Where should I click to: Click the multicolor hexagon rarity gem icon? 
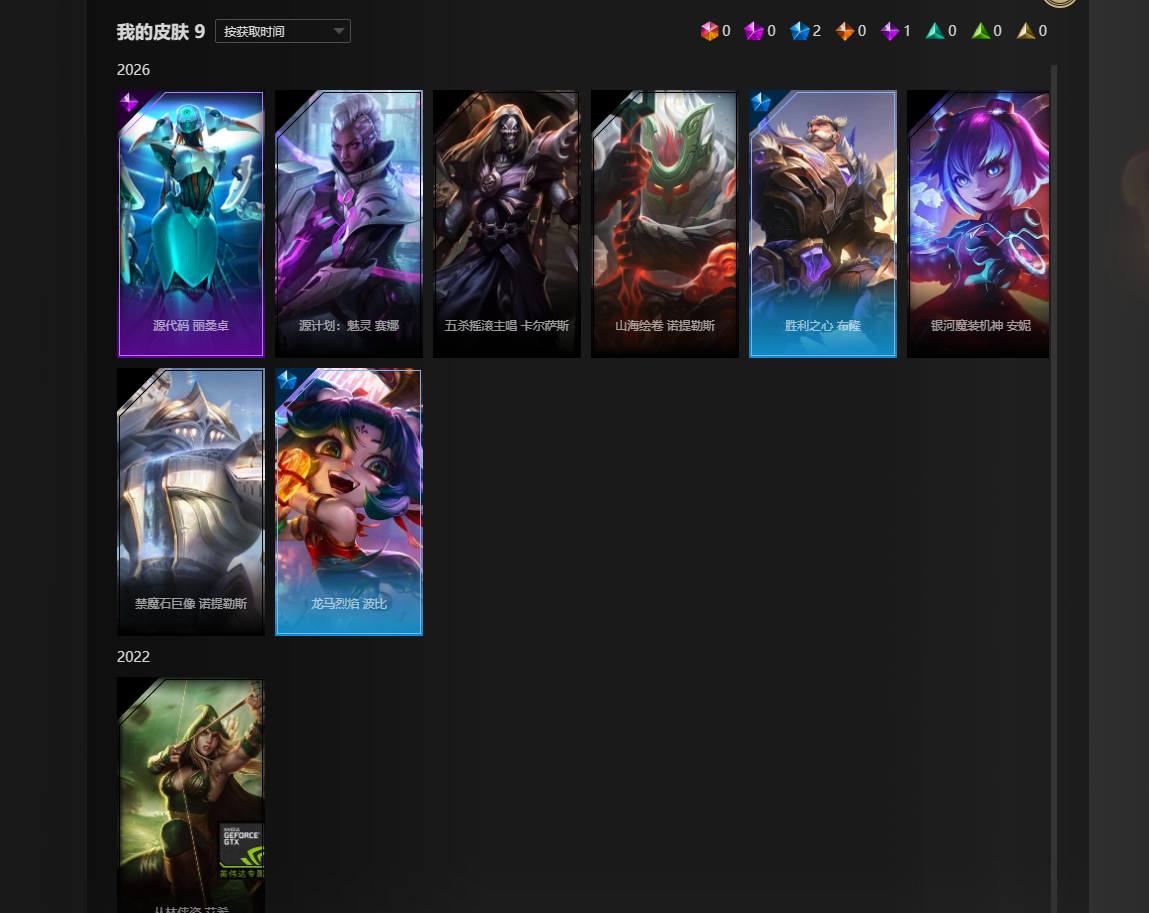pos(709,31)
